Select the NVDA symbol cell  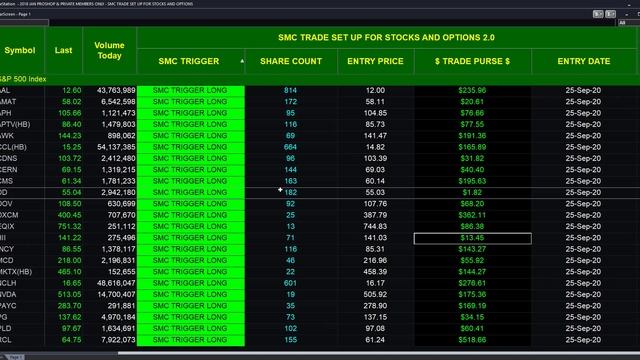tap(8, 294)
